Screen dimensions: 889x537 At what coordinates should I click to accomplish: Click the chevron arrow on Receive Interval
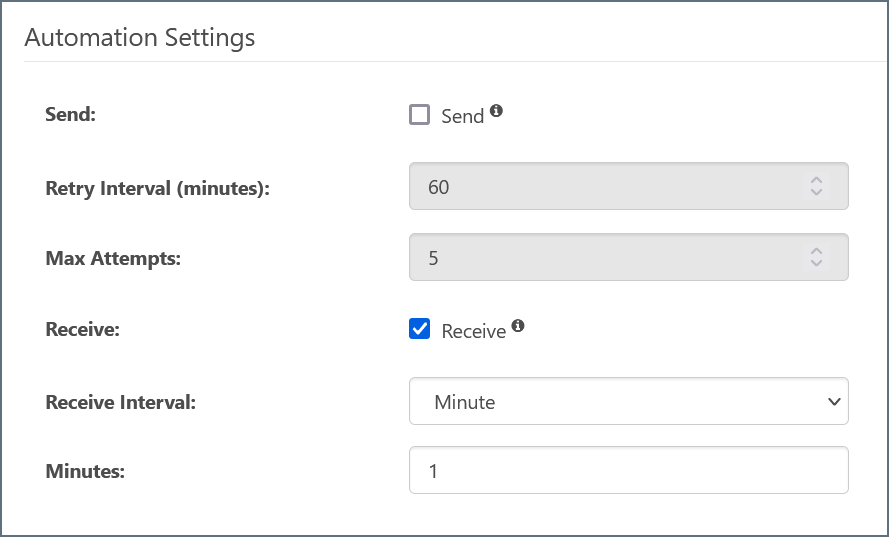834,402
